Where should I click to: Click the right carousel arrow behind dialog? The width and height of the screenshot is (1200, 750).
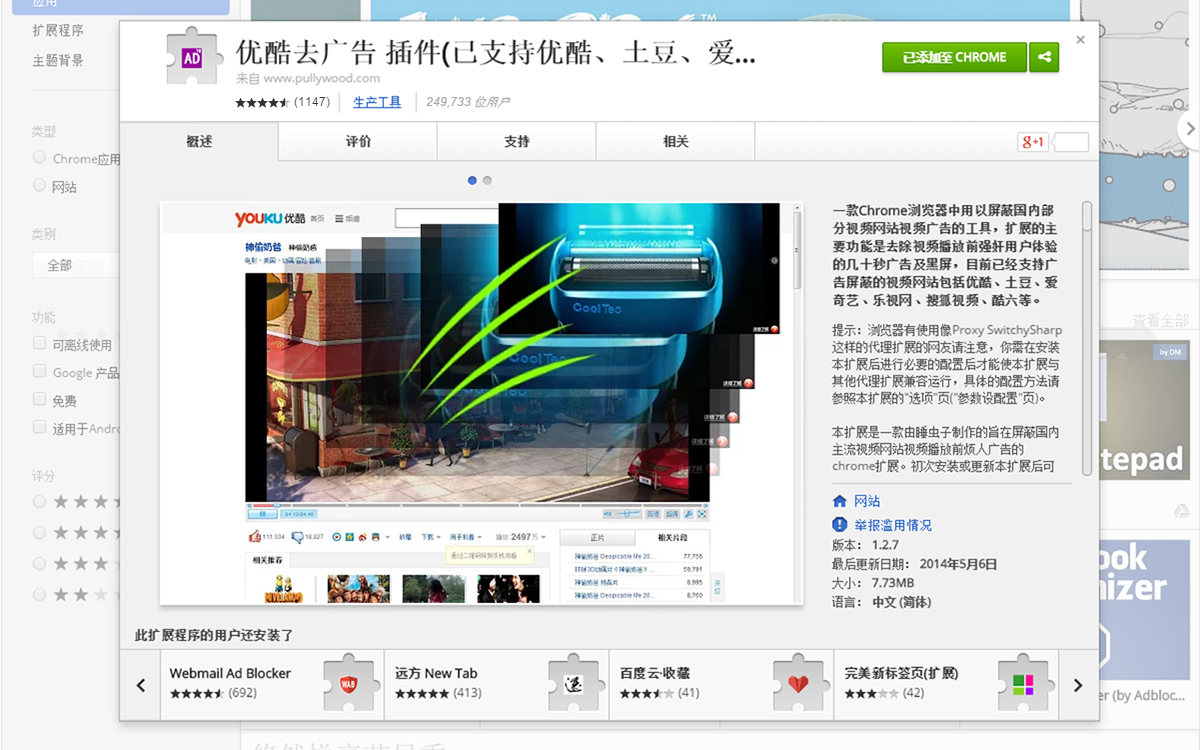(x=1190, y=128)
